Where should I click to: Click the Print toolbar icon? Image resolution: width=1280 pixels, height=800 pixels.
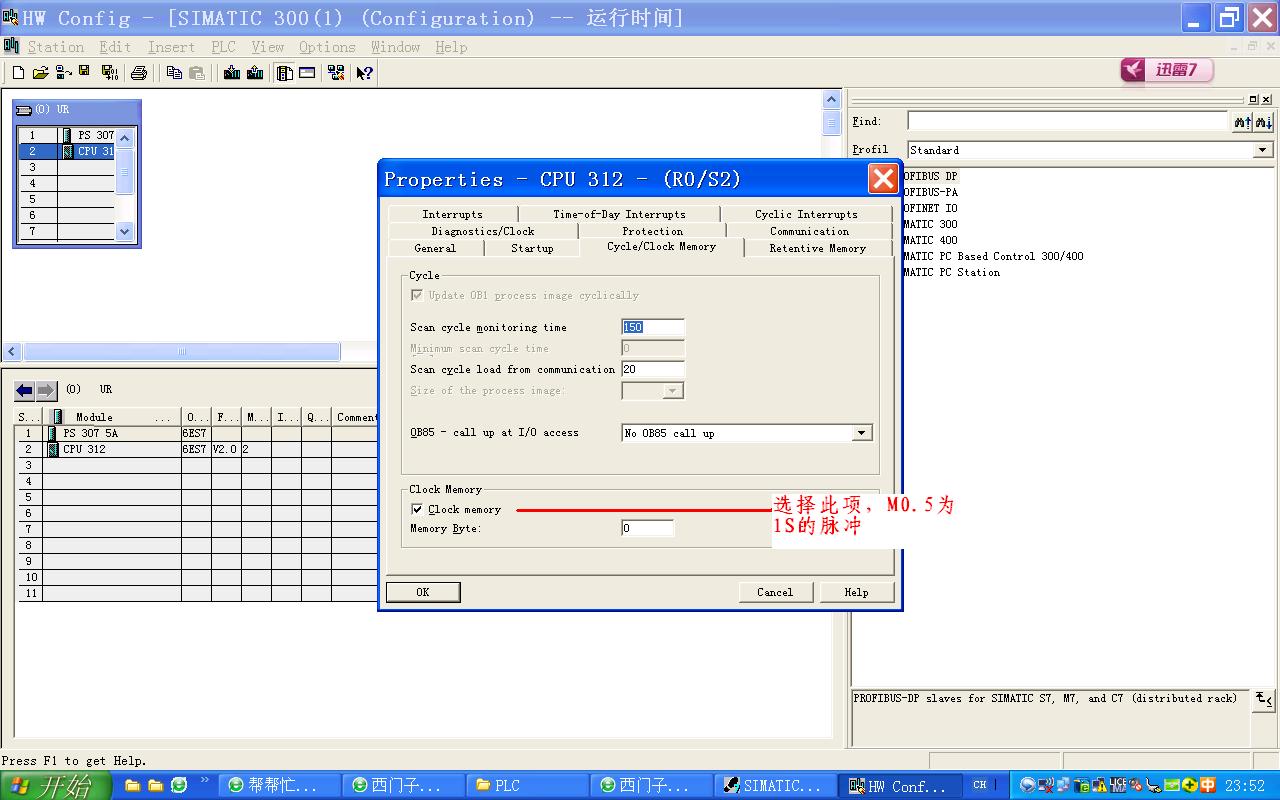[x=139, y=73]
